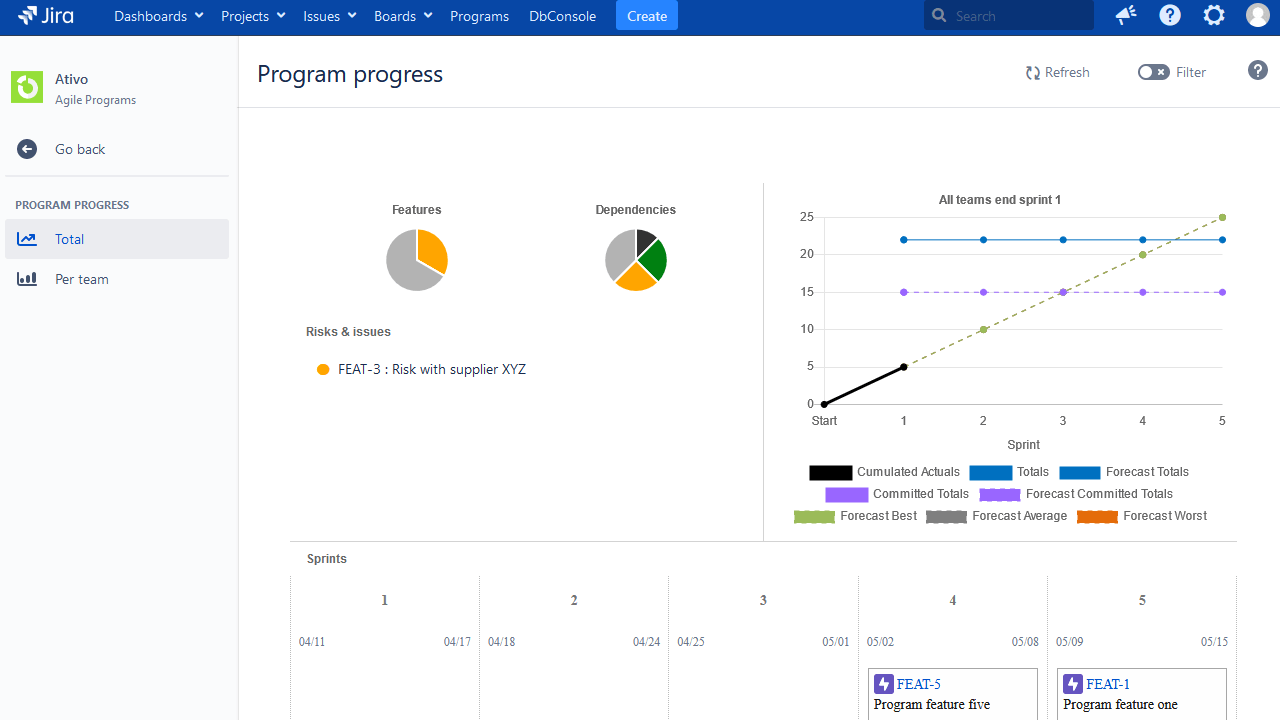Viewport: 1280px width, 720px height.
Task: Click the FEAT-3 risk status dot
Action: (323, 369)
